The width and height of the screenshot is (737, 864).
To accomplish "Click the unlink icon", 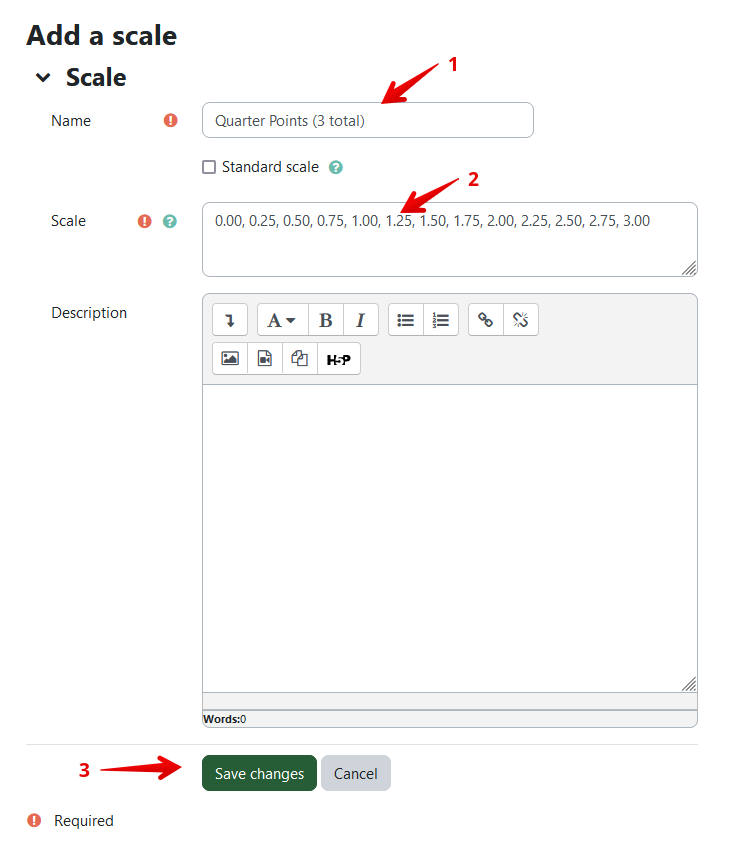I will coord(521,320).
